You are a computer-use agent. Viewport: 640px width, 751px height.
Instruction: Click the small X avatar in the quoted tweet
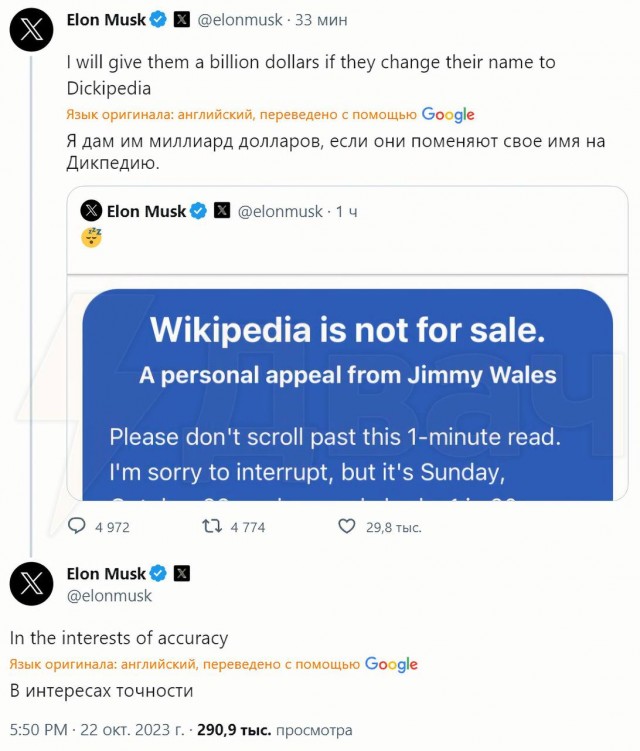pyautogui.click(x=91, y=210)
